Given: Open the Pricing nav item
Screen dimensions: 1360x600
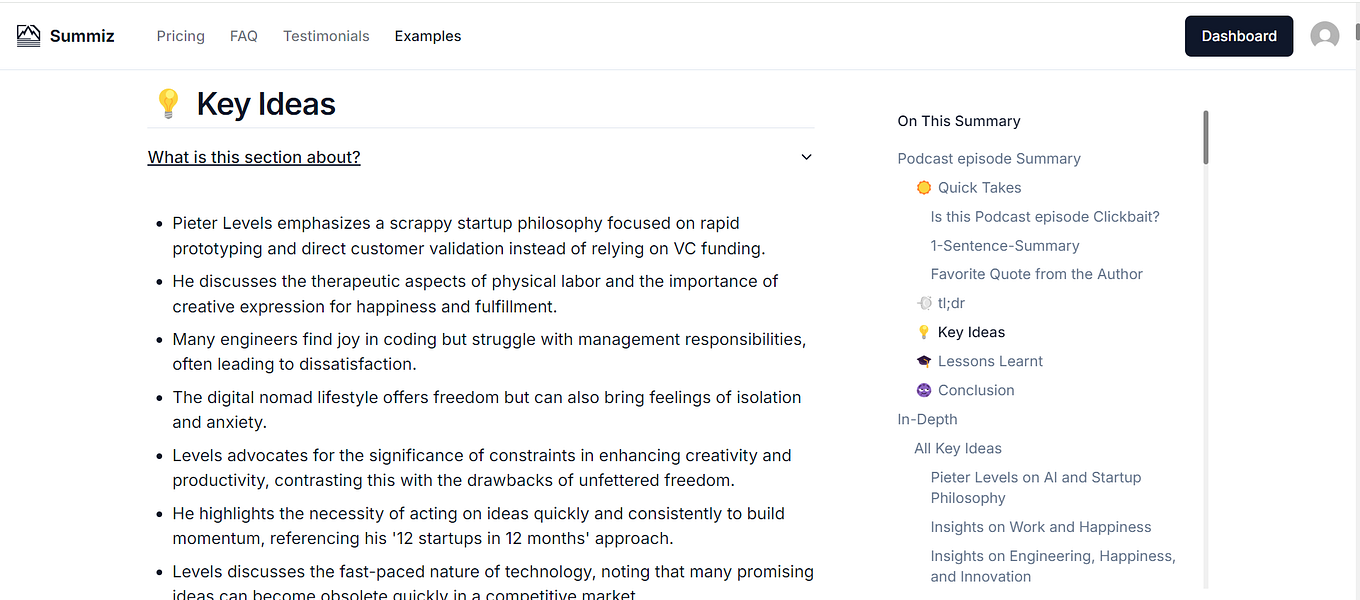Looking at the screenshot, I should 180,36.
